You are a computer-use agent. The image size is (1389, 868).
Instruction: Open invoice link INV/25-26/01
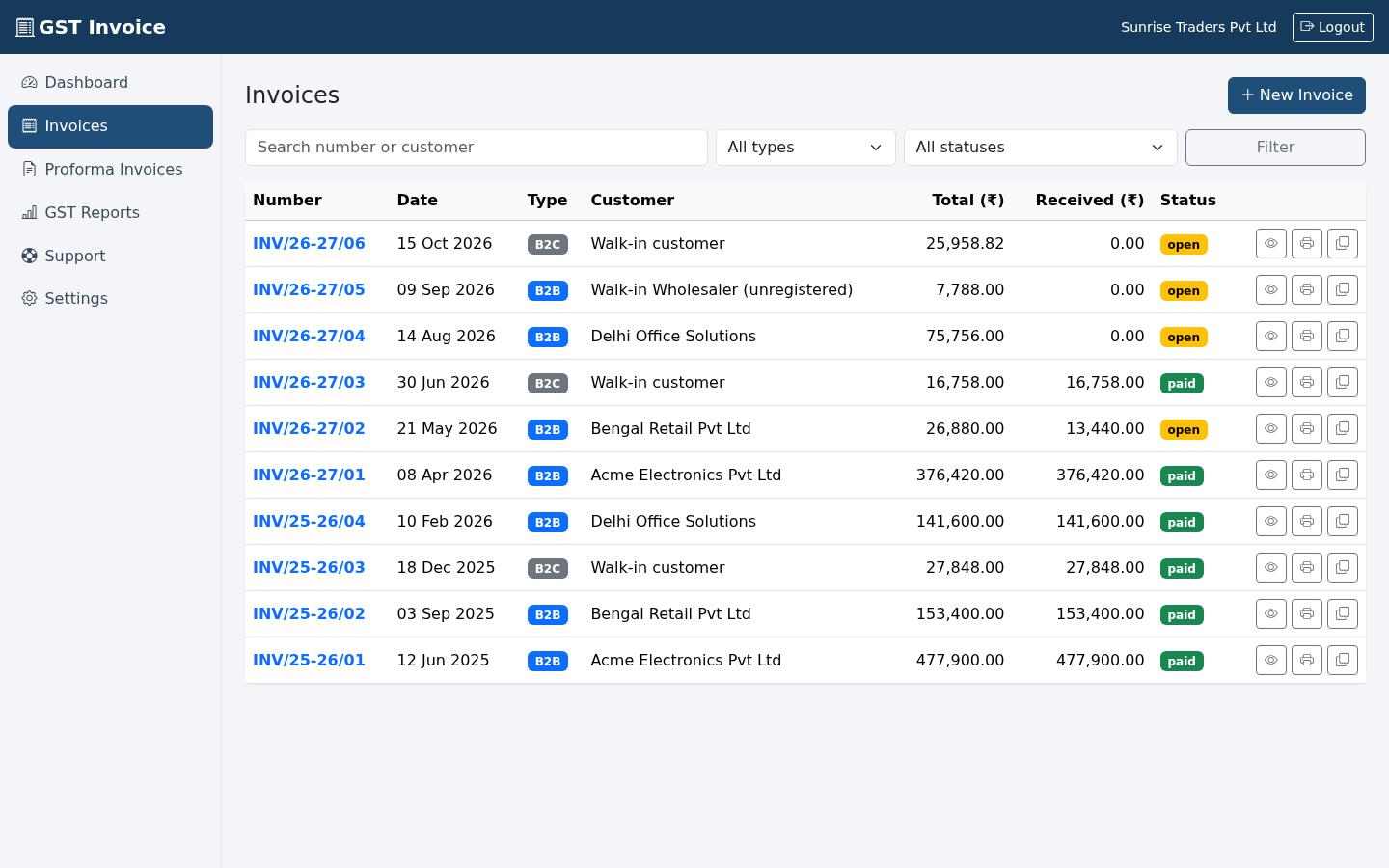pyautogui.click(x=309, y=661)
